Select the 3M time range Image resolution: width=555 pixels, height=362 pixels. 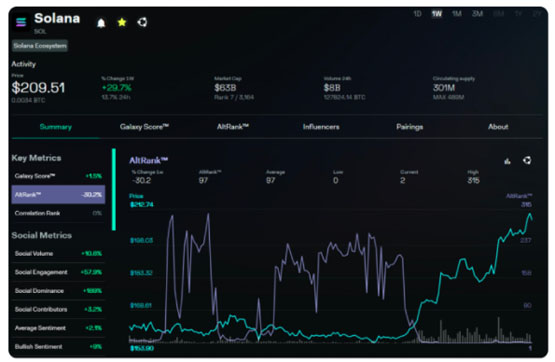[477, 14]
